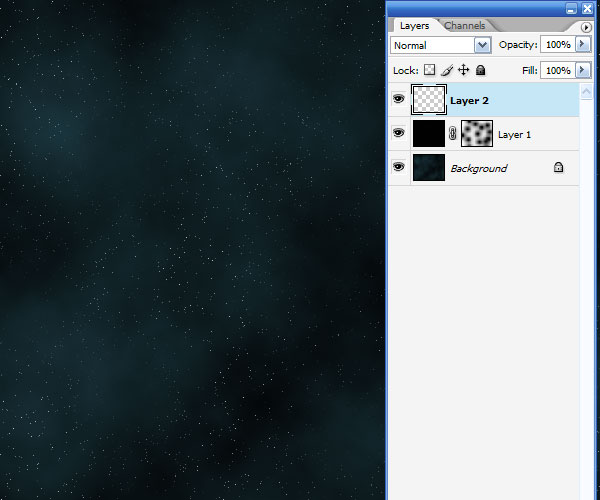Image resolution: width=600 pixels, height=500 pixels.
Task: Open the Fill slider arrow
Action: [583, 70]
